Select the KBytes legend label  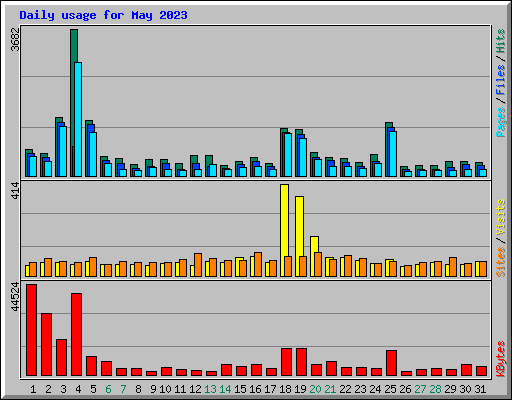click(501, 359)
